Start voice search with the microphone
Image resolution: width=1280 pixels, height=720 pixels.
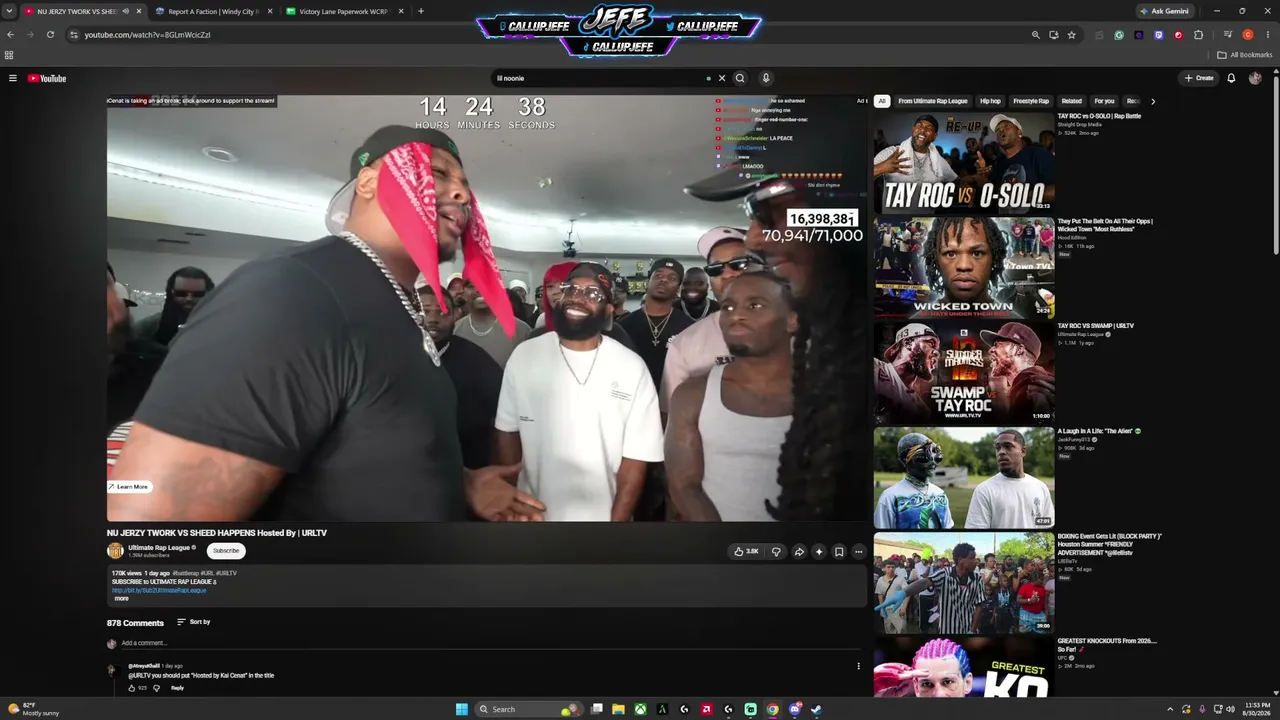766,78
